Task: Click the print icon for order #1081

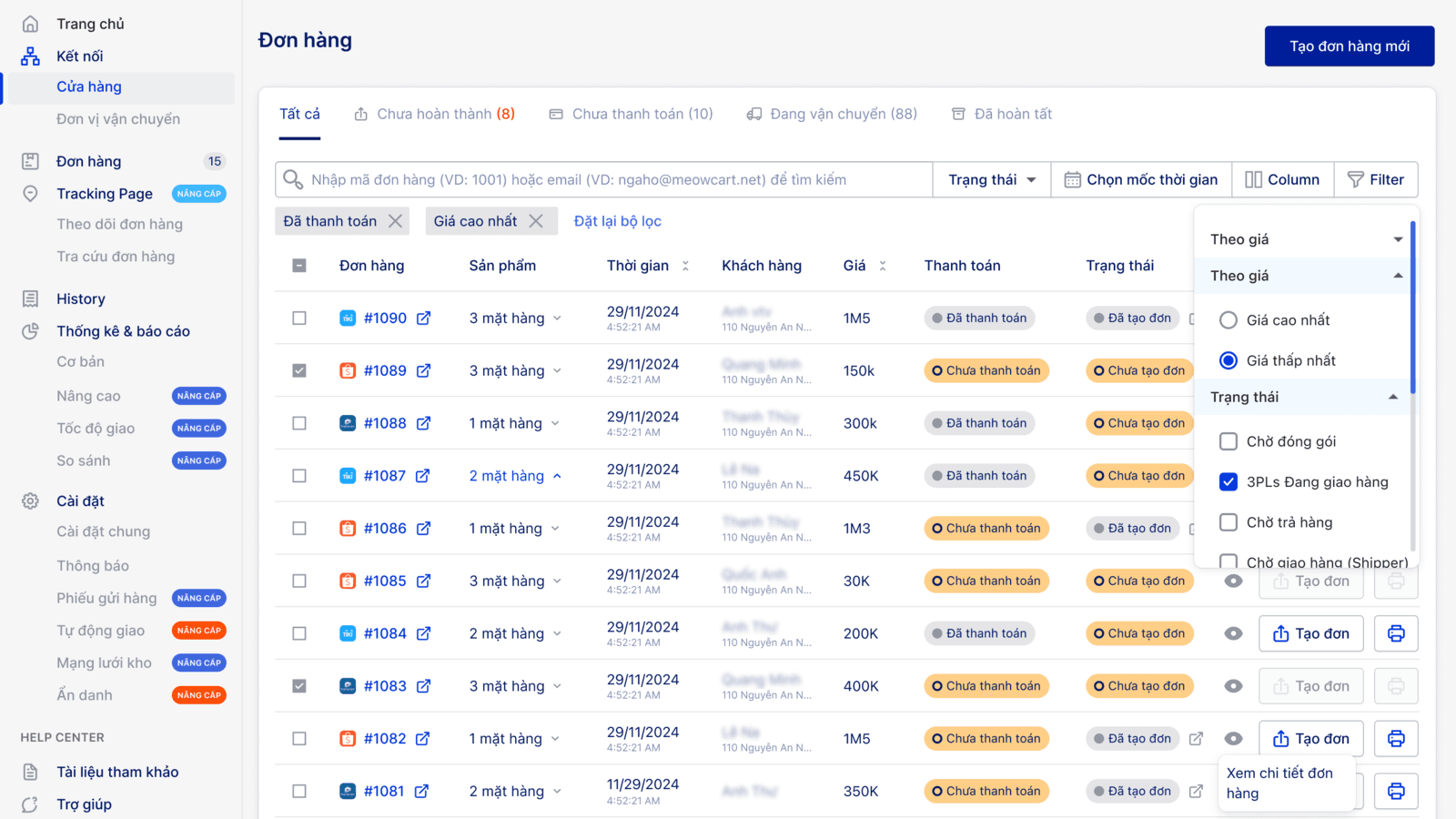Action: (x=1396, y=792)
